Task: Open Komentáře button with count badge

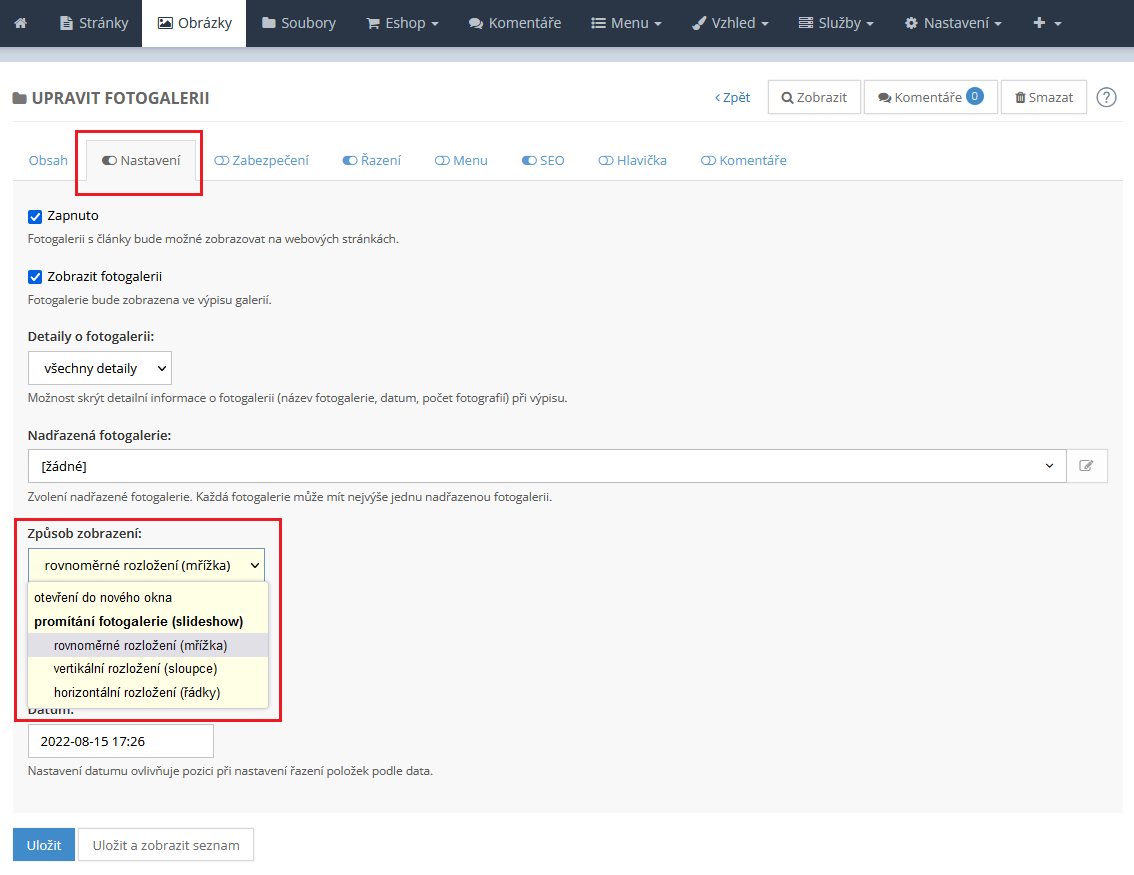Action: pos(930,97)
